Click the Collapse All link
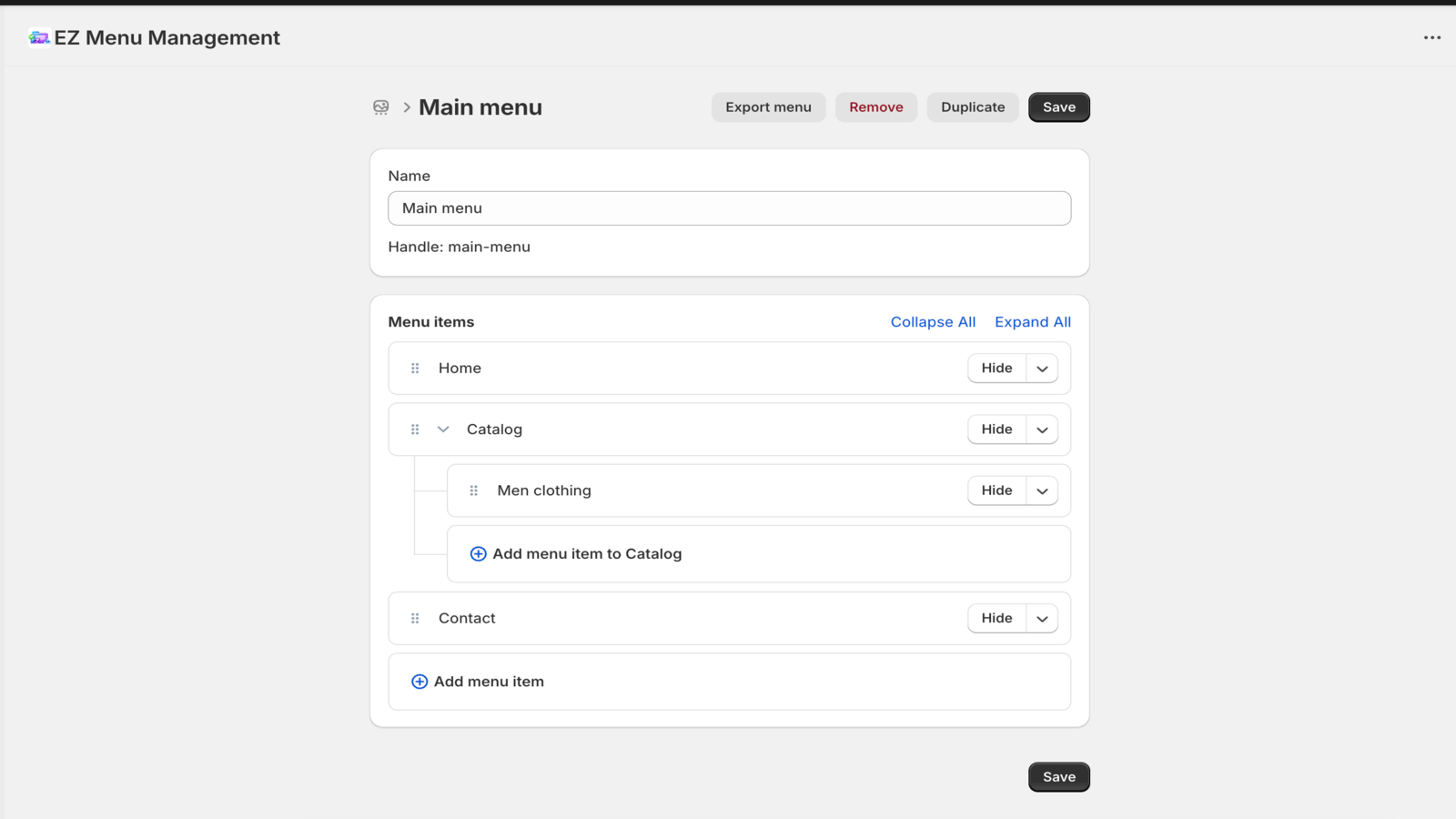The image size is (1456, 819). (933, 322)
